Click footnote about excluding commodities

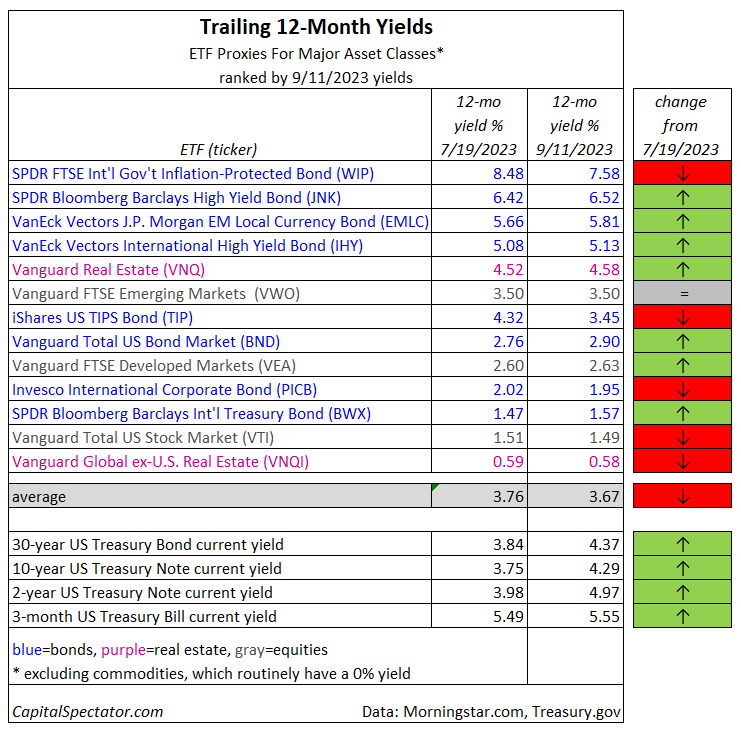211,674
